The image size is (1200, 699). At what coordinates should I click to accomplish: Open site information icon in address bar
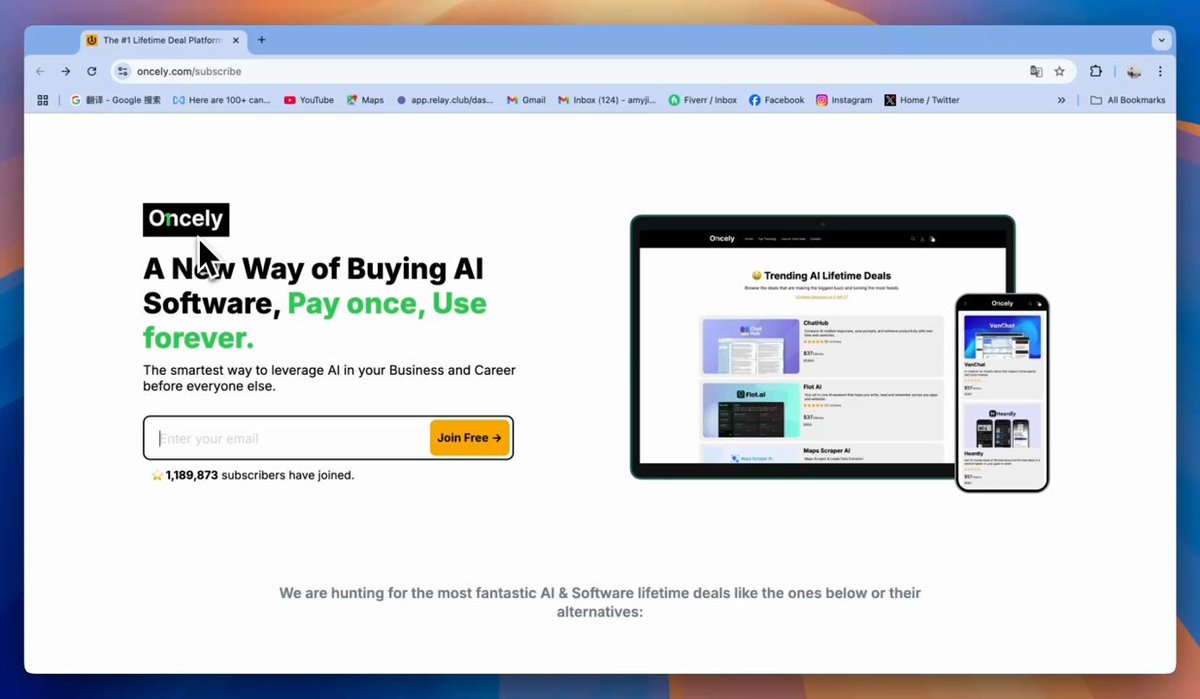pyautogui.click(x=123, y=72)
